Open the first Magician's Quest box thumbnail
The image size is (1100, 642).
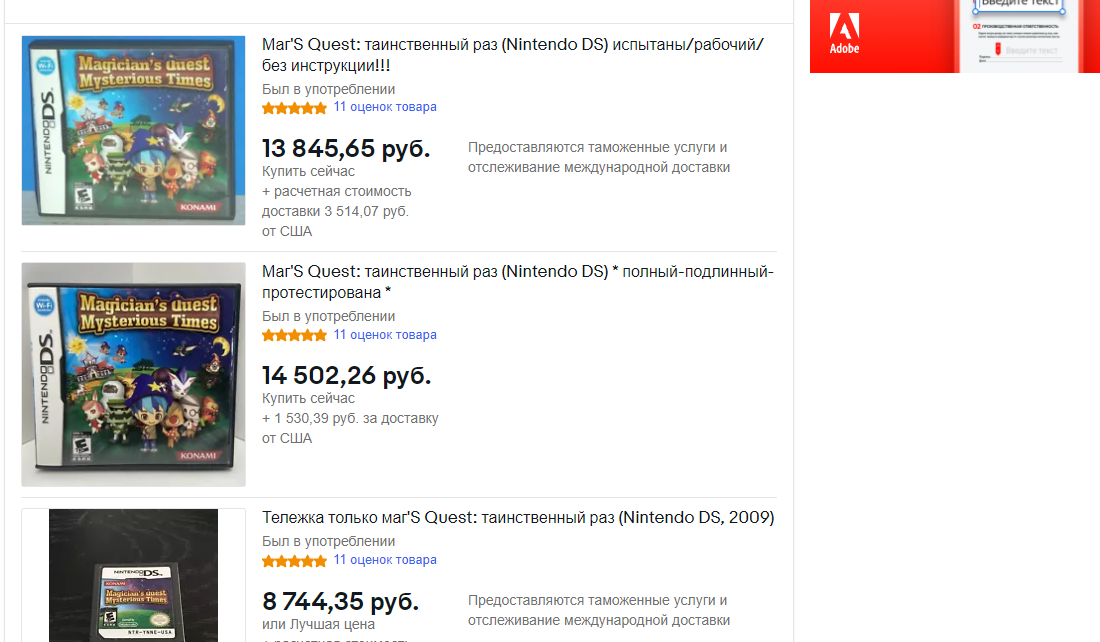click(x=134, y=131)
